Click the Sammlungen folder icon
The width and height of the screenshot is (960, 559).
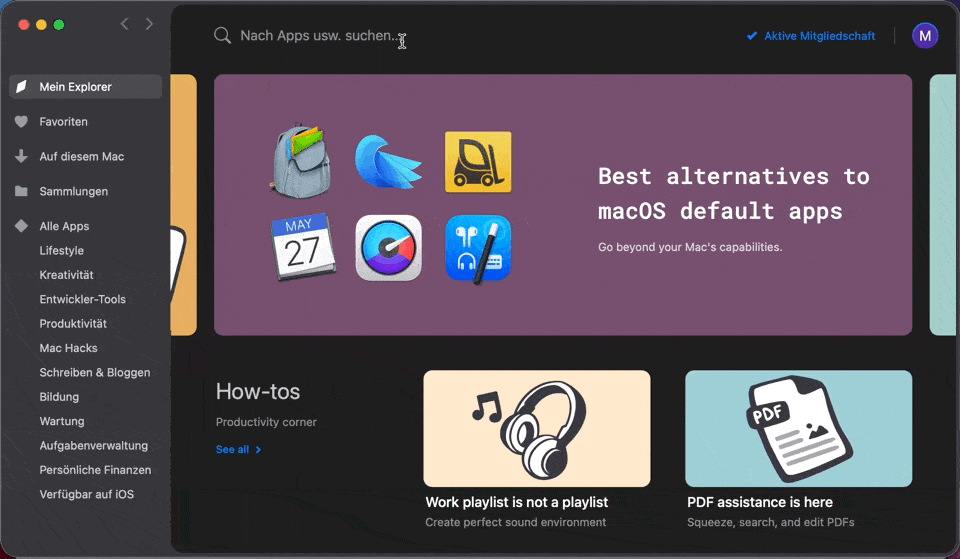click(x=21, y=191)
